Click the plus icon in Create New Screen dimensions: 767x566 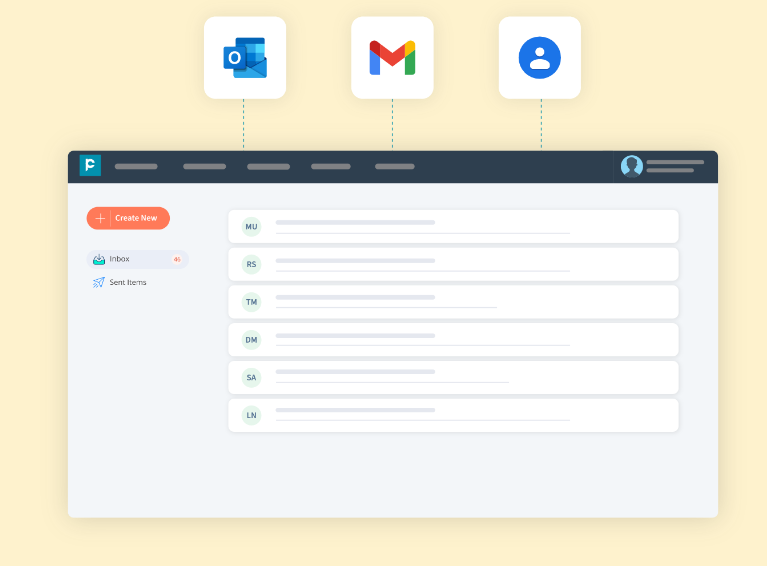(100, 218)
